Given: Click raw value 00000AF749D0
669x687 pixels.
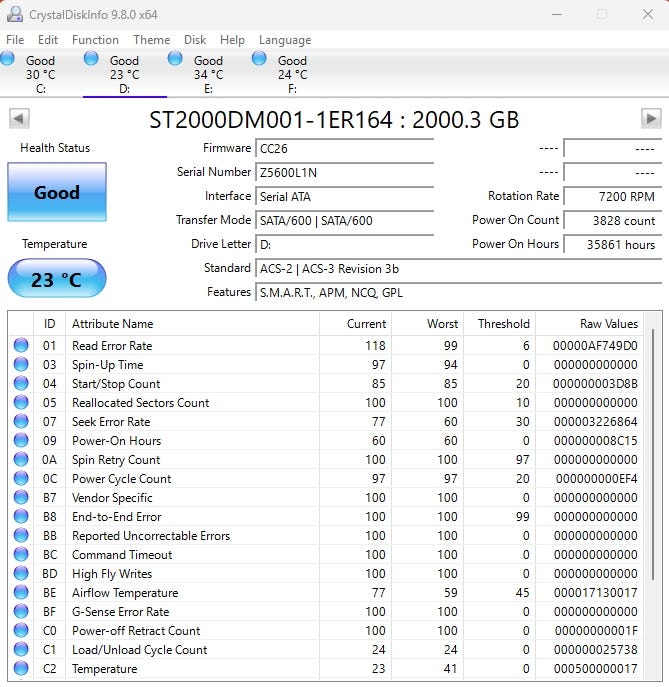Looking at the screenshot, I should click(x=595, y=346).
